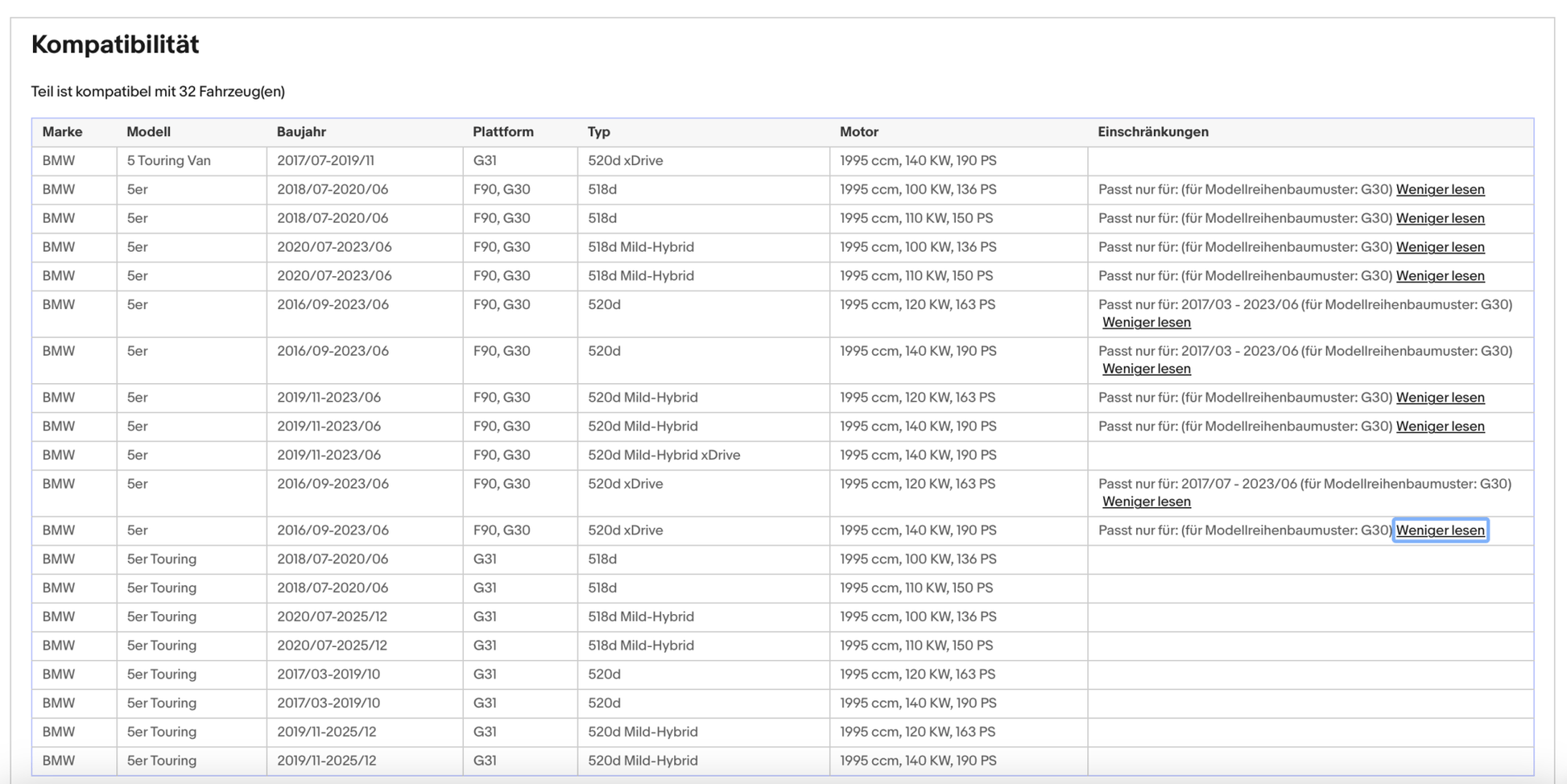The width and height of the screenshot is (1567, 784).
Task: Click 'Passt nur für: 2017/03' text in 5er 520d 120 KW row
Action: coord(1304,305)
